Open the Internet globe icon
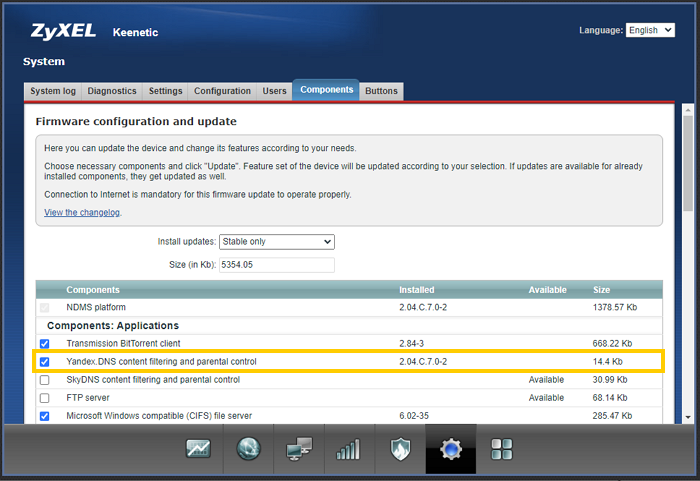 click(248, 450)
